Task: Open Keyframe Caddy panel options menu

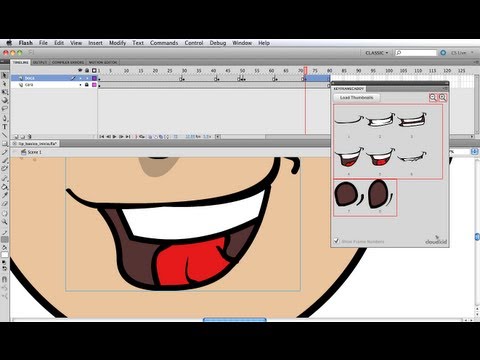Action: [446, 89]
